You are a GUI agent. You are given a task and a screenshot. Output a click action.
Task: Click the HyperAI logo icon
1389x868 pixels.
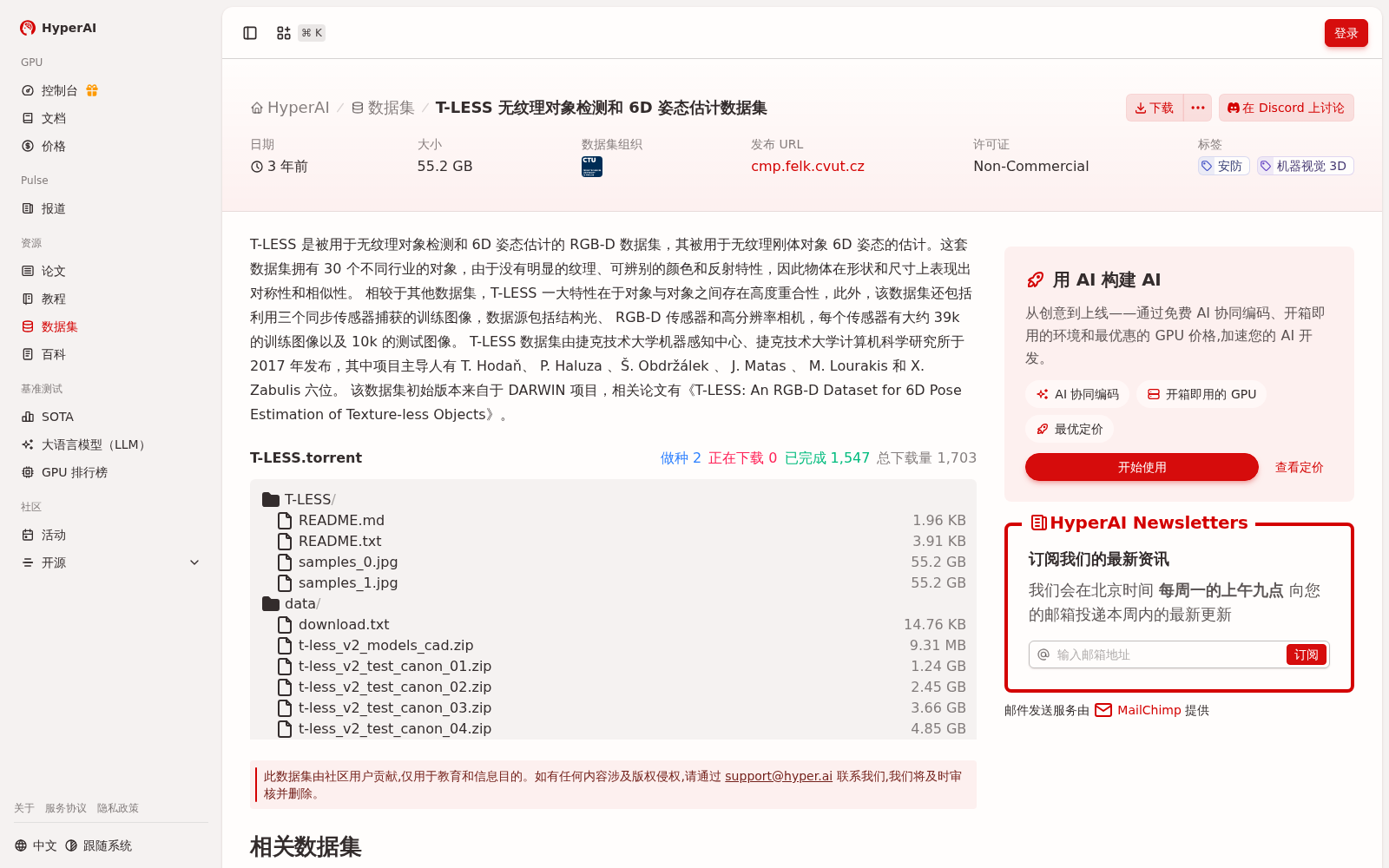click(28, 28)
